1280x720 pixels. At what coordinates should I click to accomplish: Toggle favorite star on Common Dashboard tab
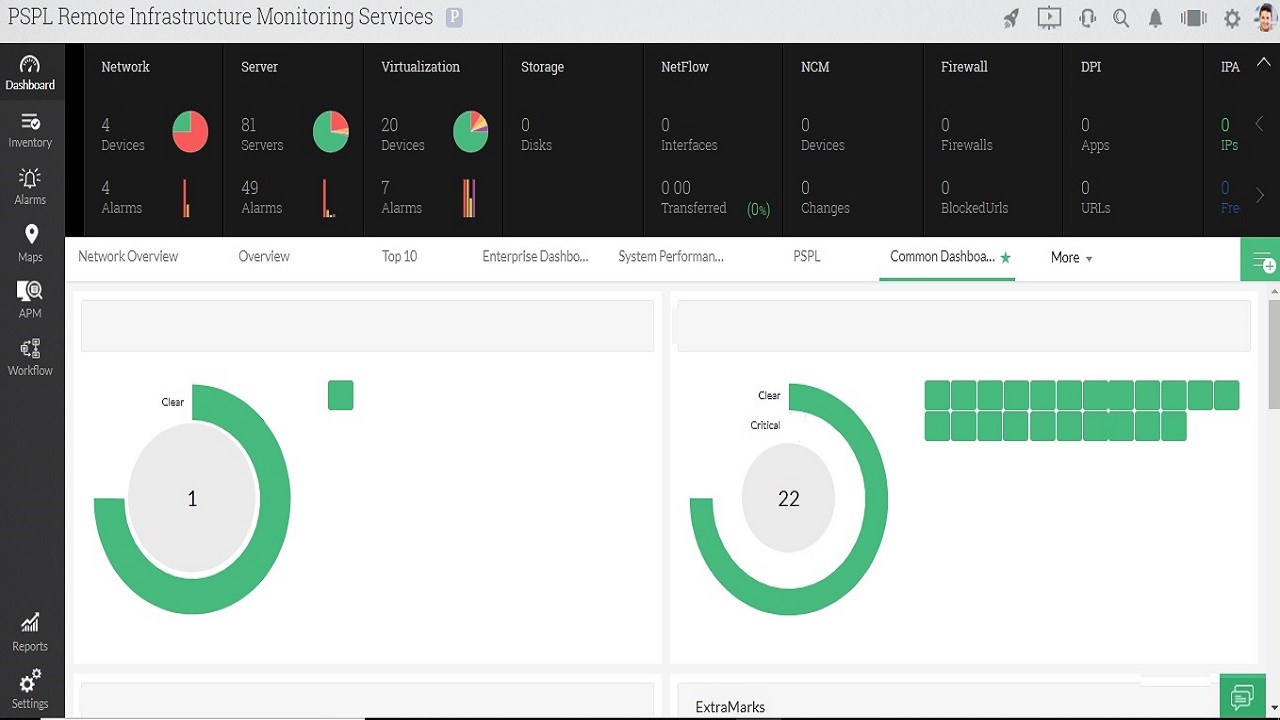[x=1006, y=258]
